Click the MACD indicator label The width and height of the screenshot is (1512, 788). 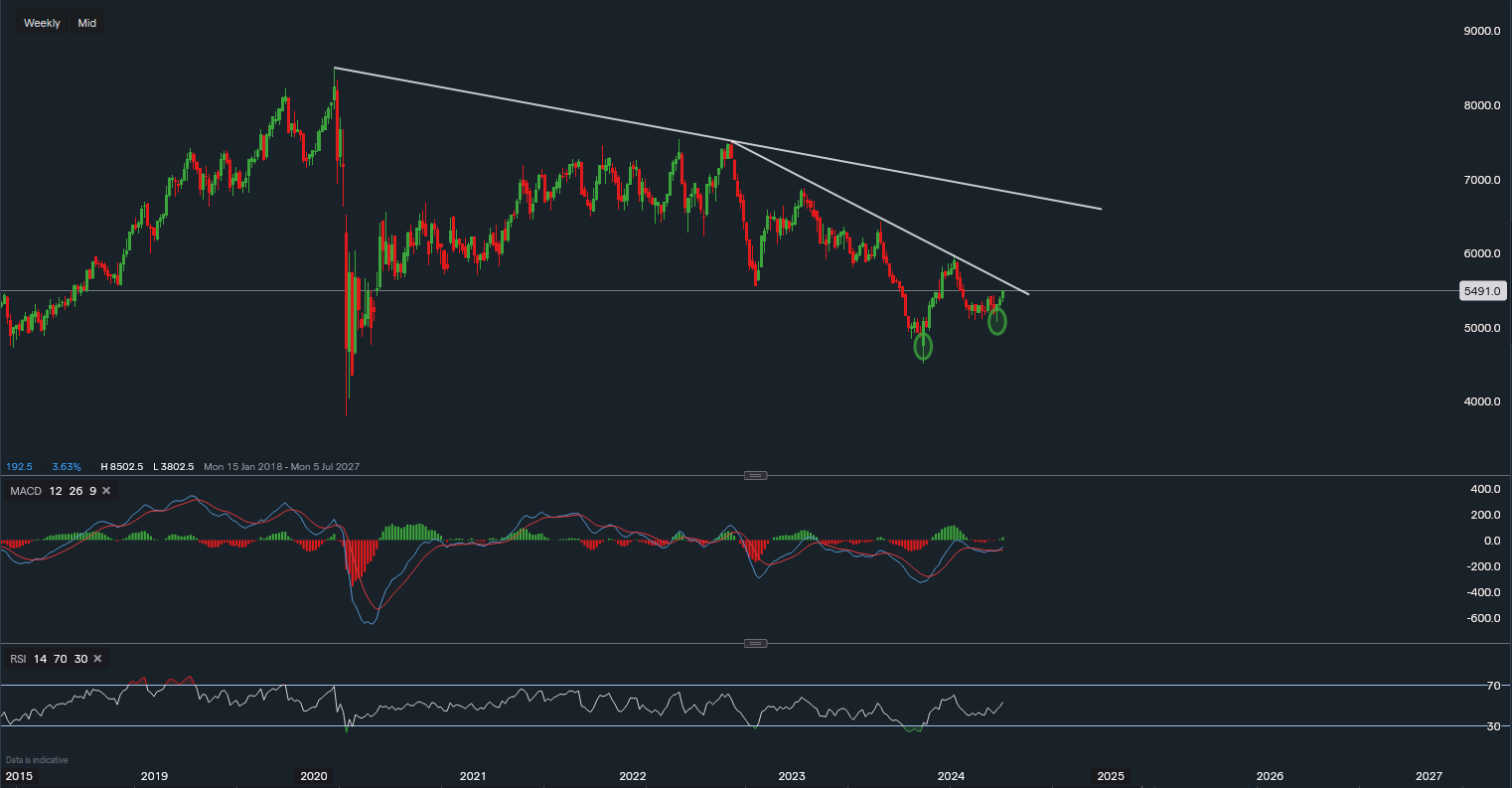coord(24,491)
